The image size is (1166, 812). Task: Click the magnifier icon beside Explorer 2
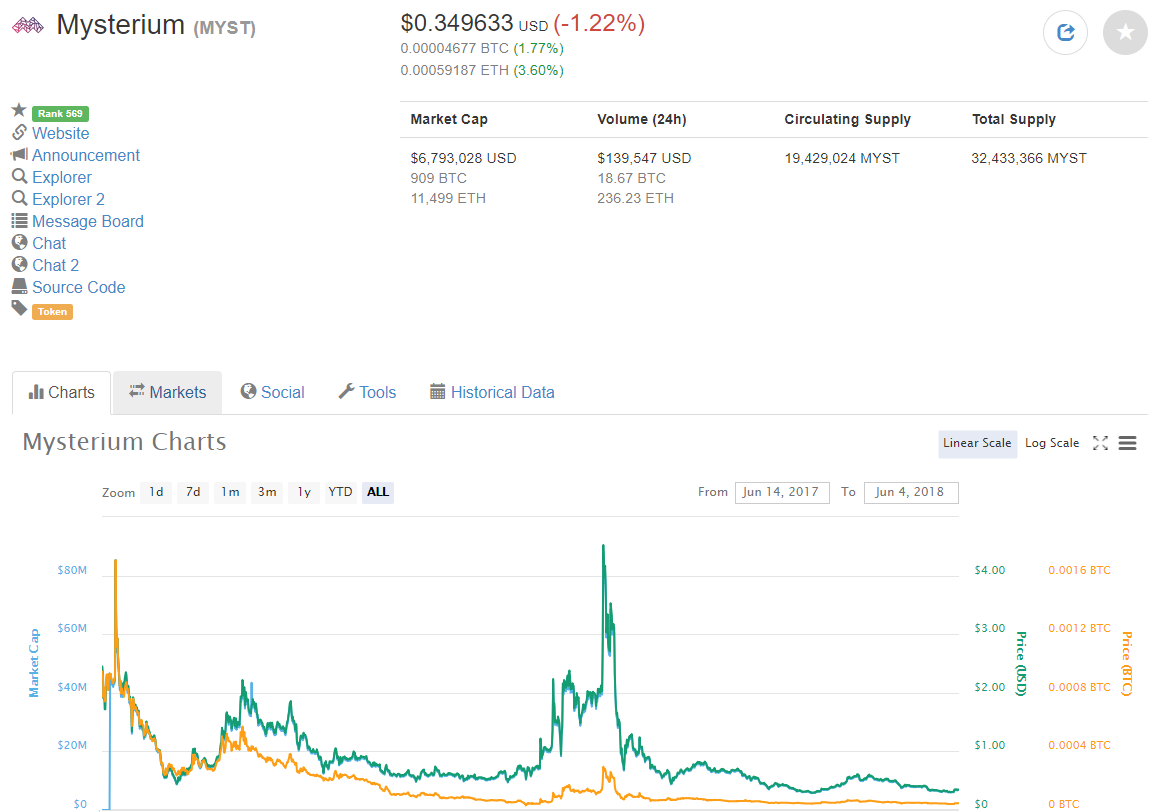19,199
